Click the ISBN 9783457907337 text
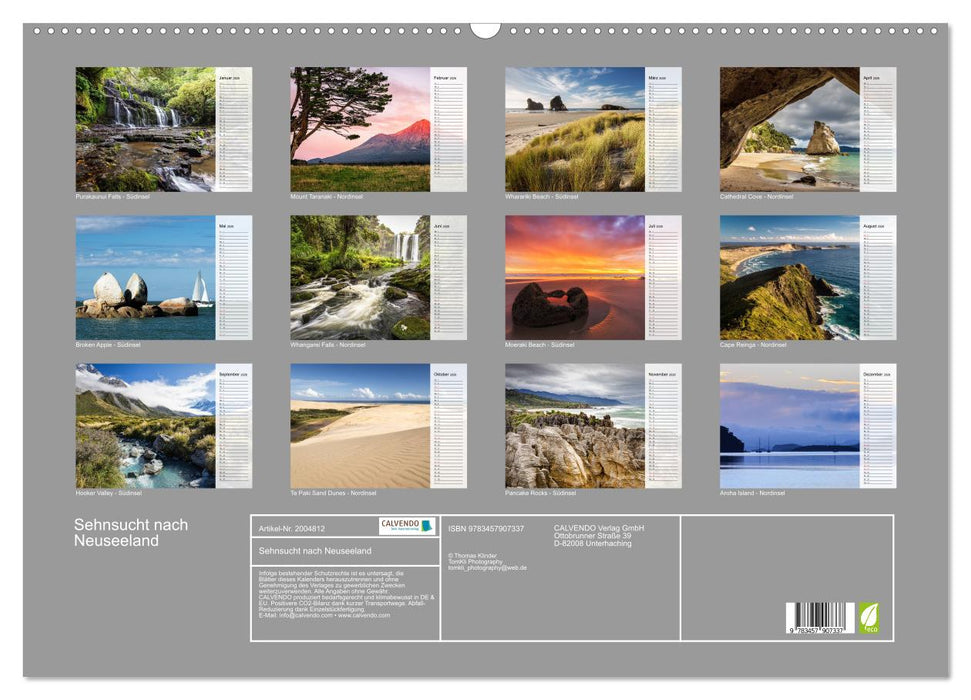The image size is (971, 700). pyautogui.click(x=486, y=528)
